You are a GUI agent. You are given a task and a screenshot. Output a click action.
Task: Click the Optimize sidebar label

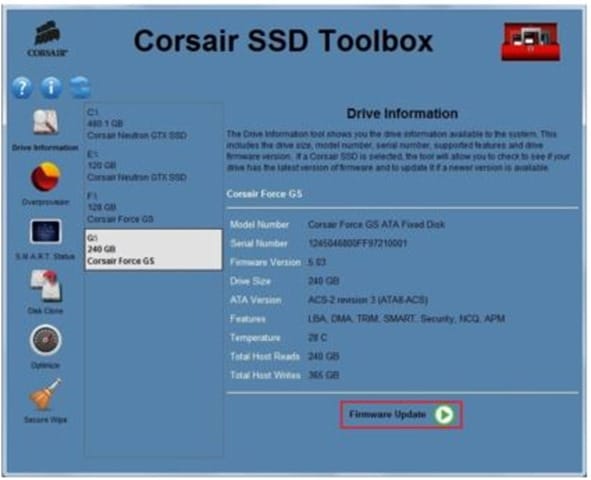point(45,365)
